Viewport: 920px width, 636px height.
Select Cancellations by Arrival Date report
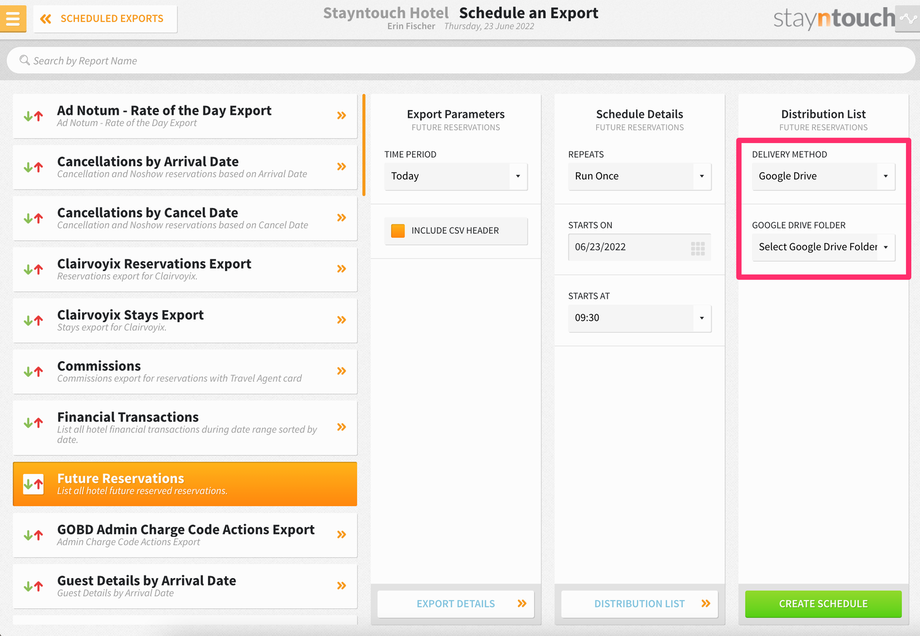tap(185, 167)
